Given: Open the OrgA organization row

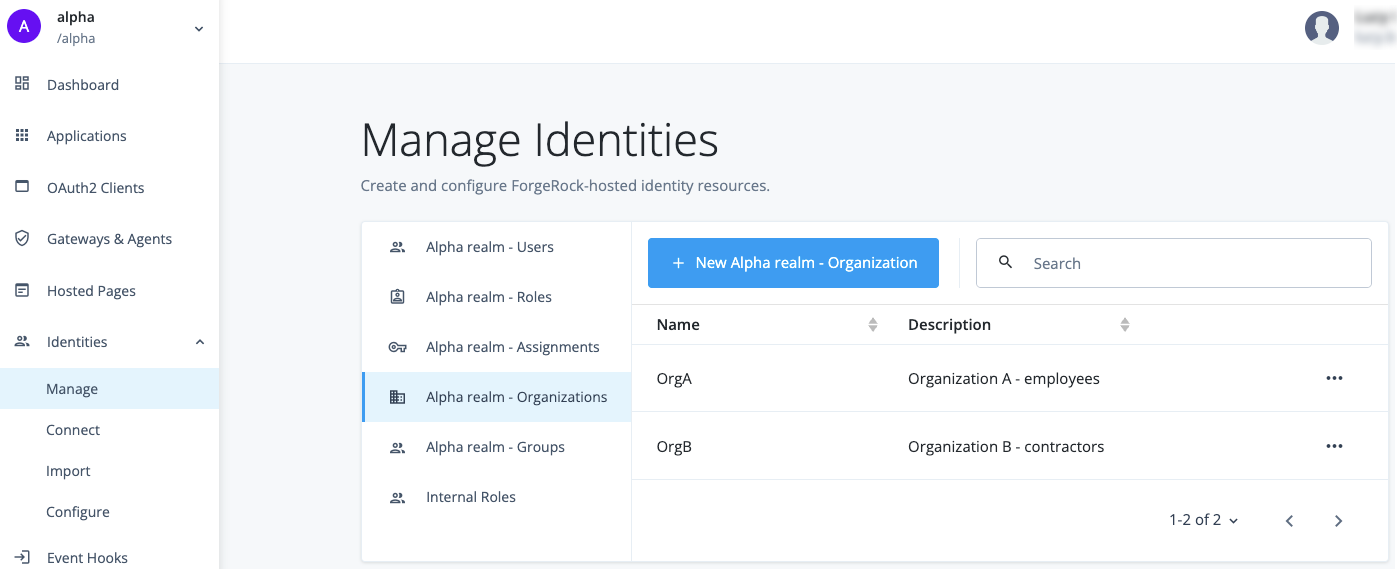Looking at the screenshot, I should [1010, 378].
